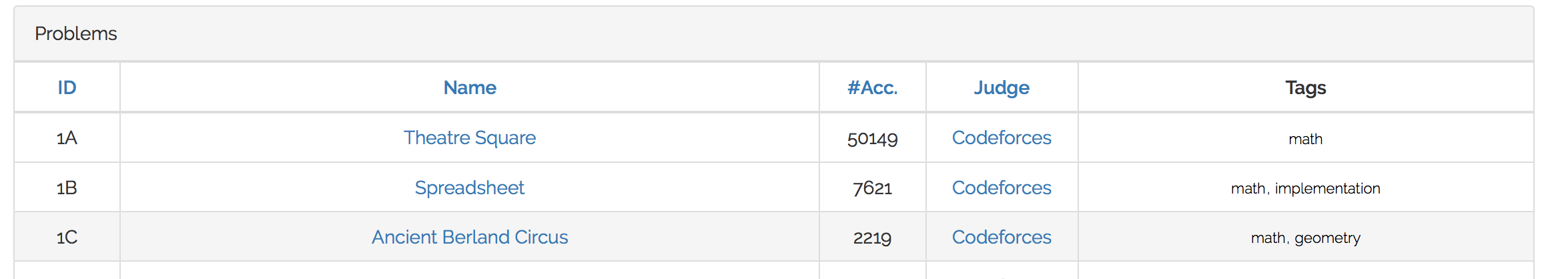Click accepted count 2219

coord(872,238)
